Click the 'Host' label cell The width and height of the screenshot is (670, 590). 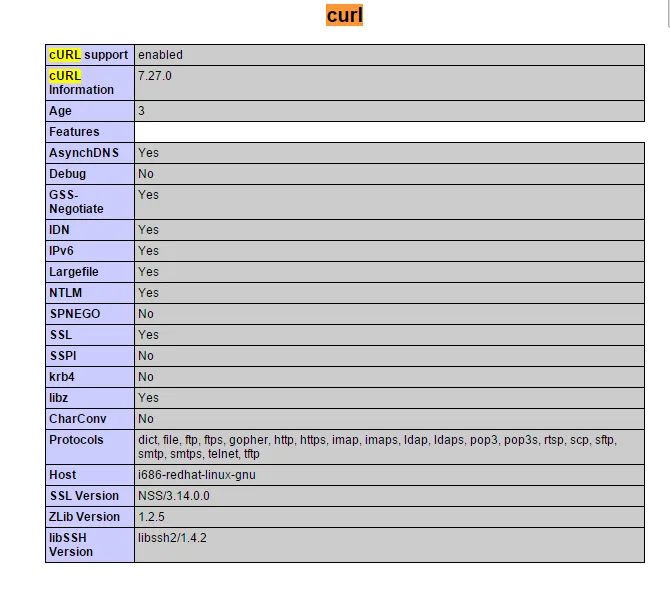(x=90, y=475)
